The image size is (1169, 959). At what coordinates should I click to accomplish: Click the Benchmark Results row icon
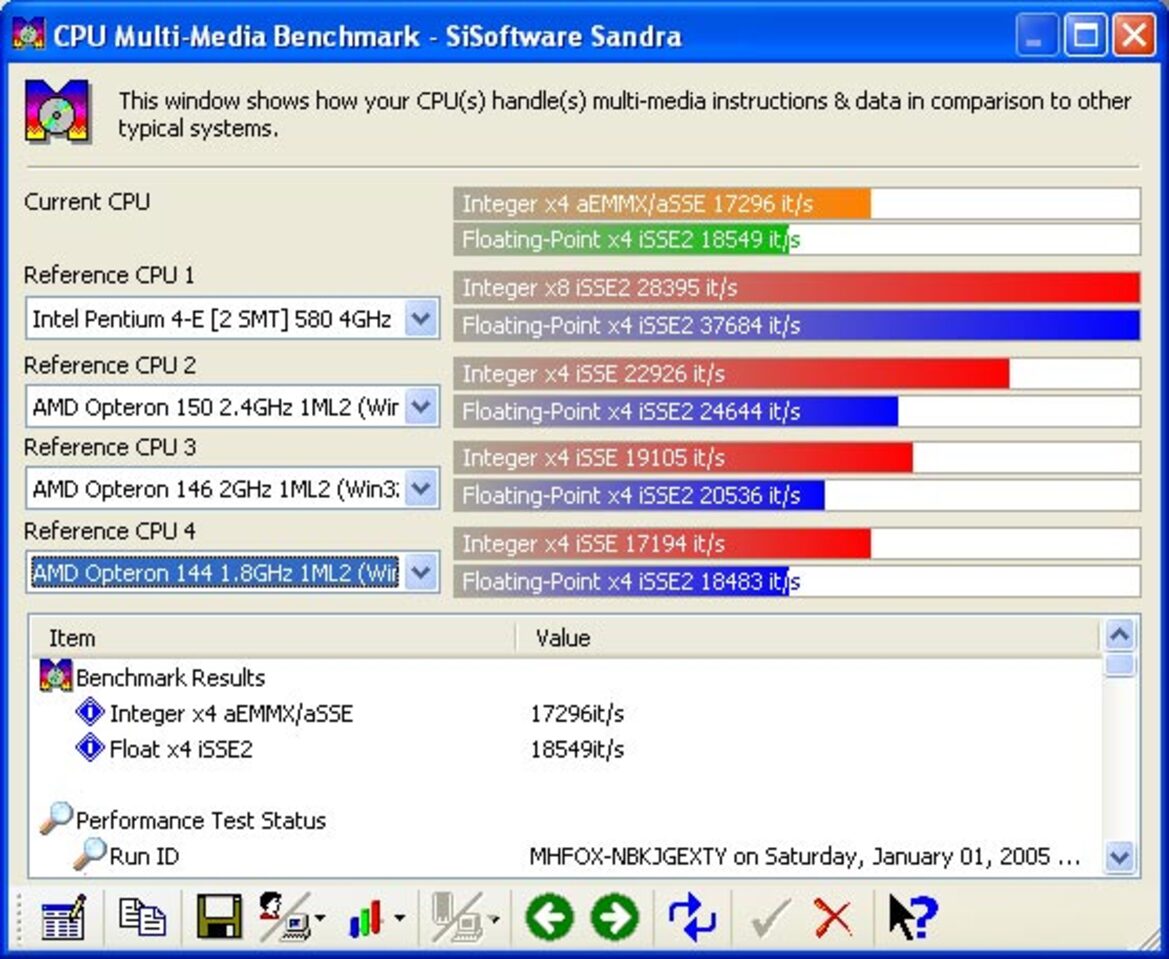click(56, 676)
